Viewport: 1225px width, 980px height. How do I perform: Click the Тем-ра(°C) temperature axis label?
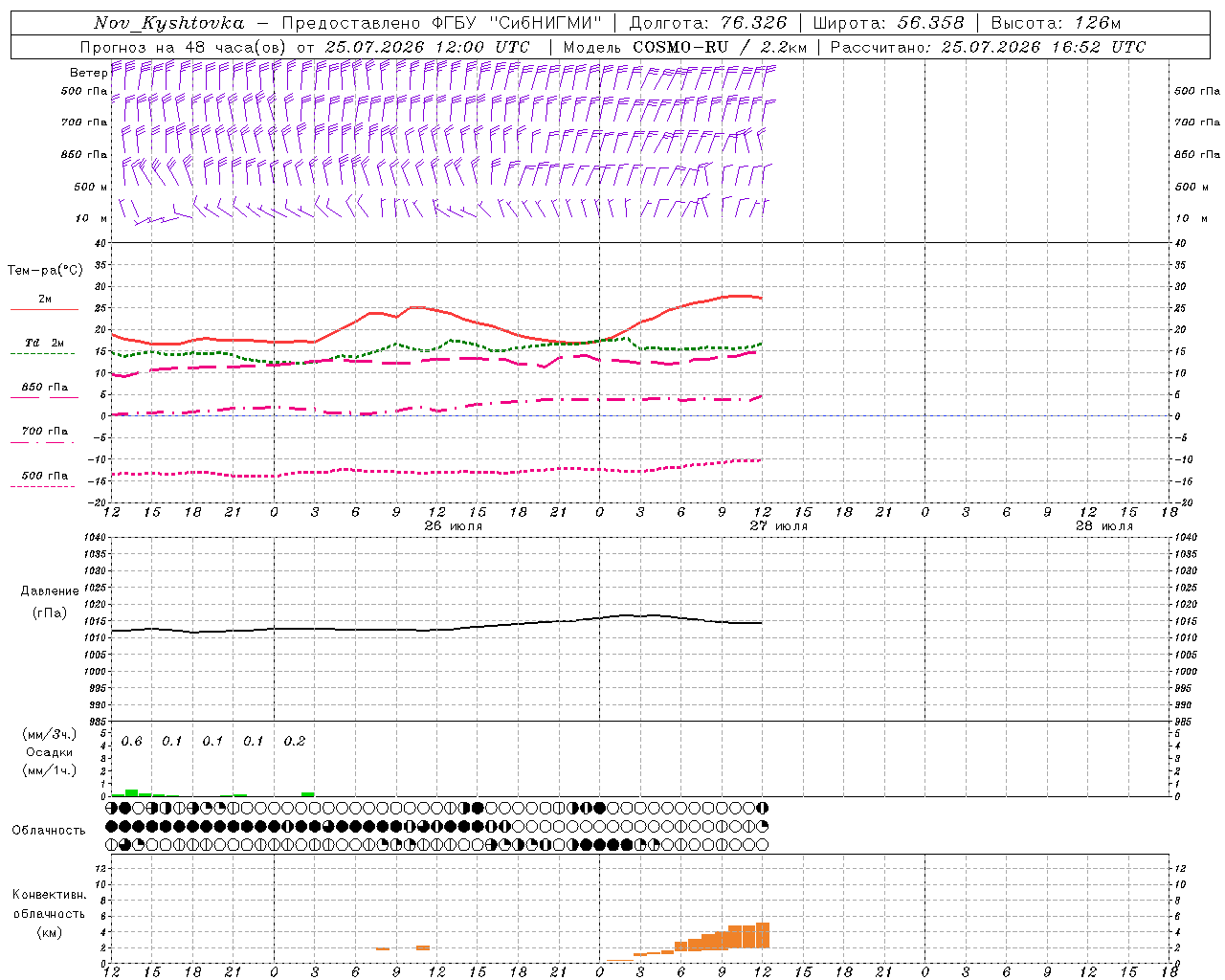tap(45, 271)
